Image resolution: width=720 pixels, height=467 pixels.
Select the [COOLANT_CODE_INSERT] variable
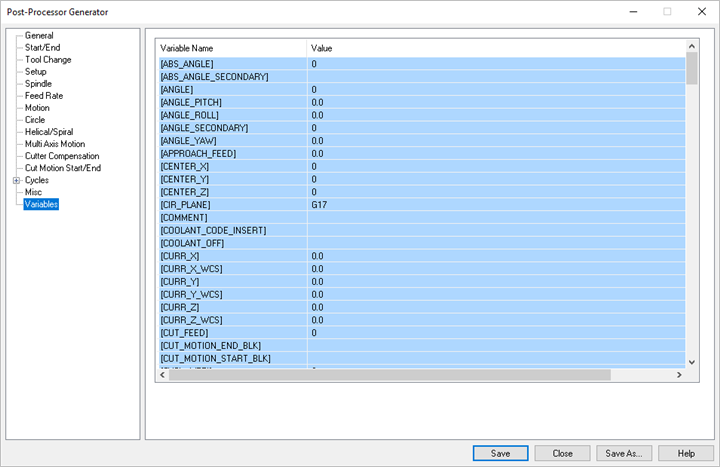(x=422, y=231)
